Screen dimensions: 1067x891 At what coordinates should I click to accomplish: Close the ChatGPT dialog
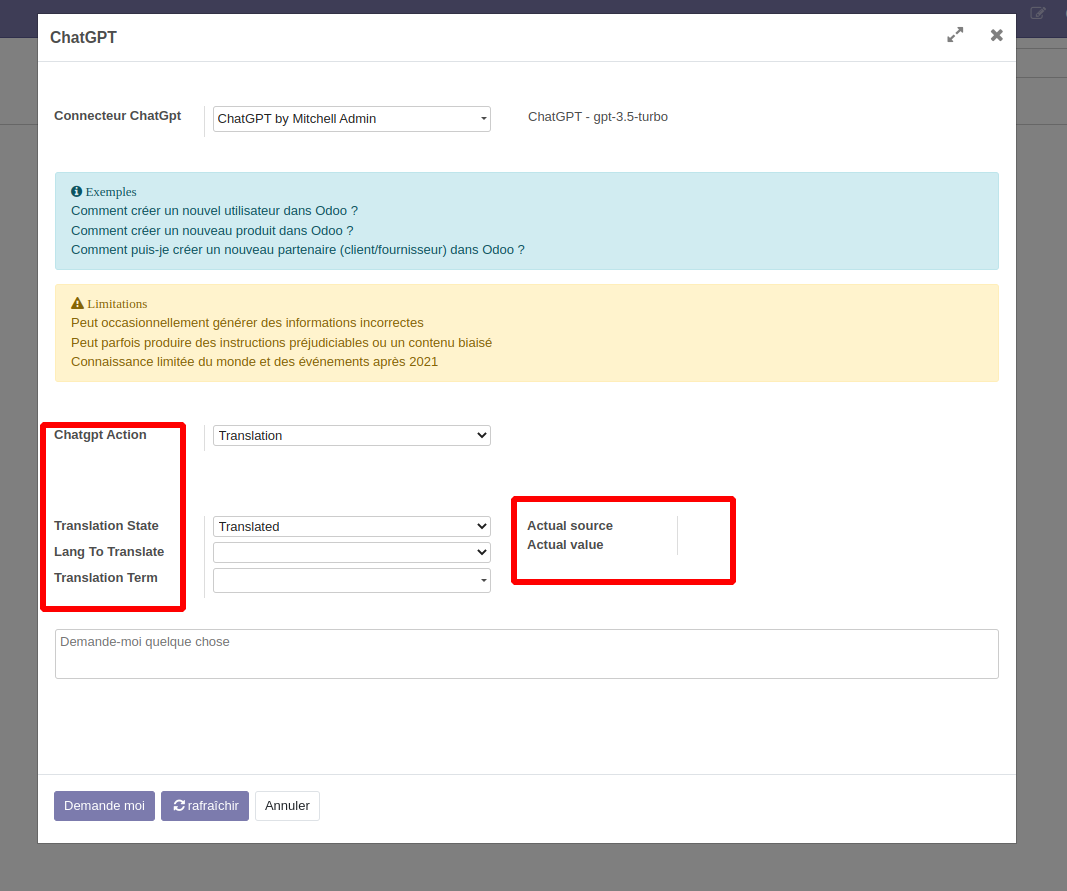tap(996, 35)
